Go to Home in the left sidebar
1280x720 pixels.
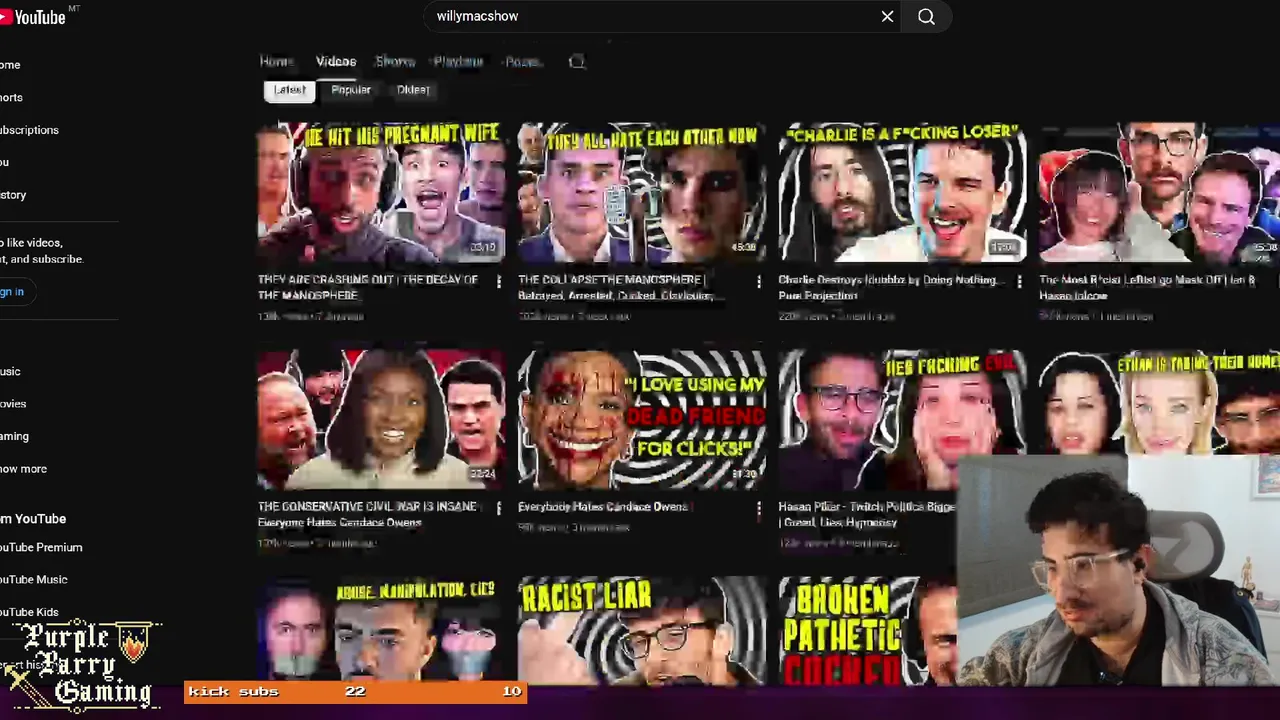[x=10, y=65]
